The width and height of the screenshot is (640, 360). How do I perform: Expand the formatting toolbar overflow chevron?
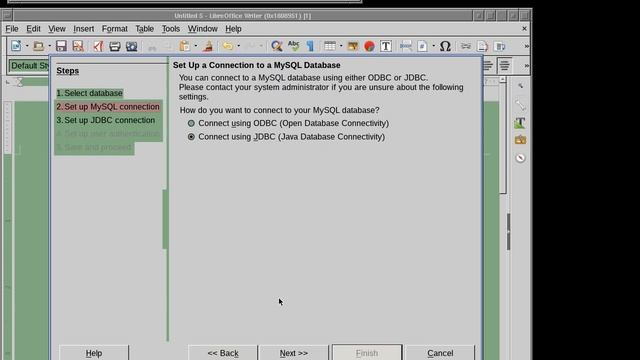click(527, 65)
